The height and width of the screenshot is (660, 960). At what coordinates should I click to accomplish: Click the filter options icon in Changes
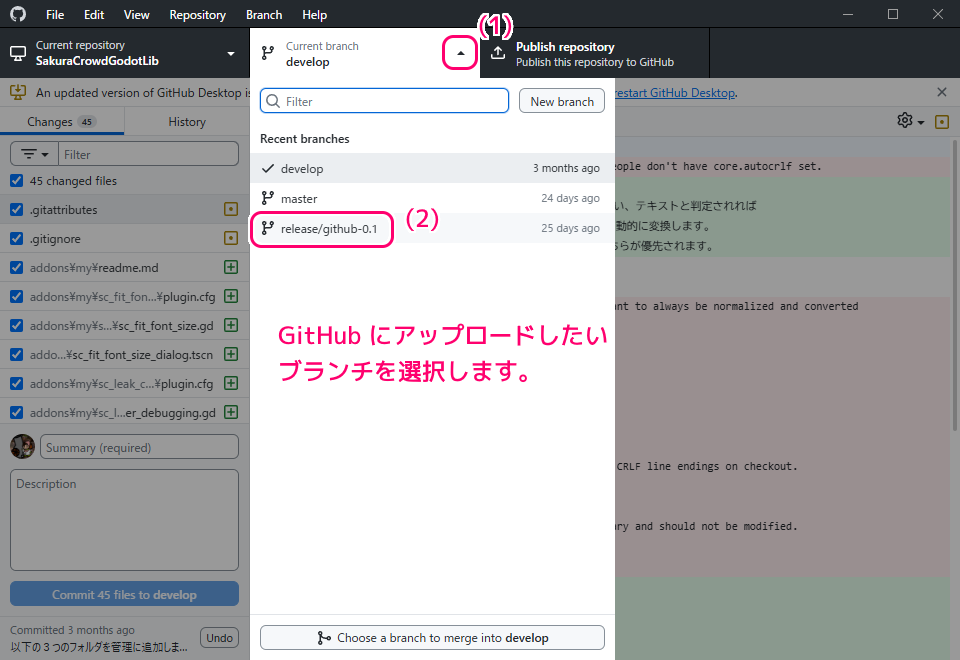pyautogui.click(x=34, y=154)
